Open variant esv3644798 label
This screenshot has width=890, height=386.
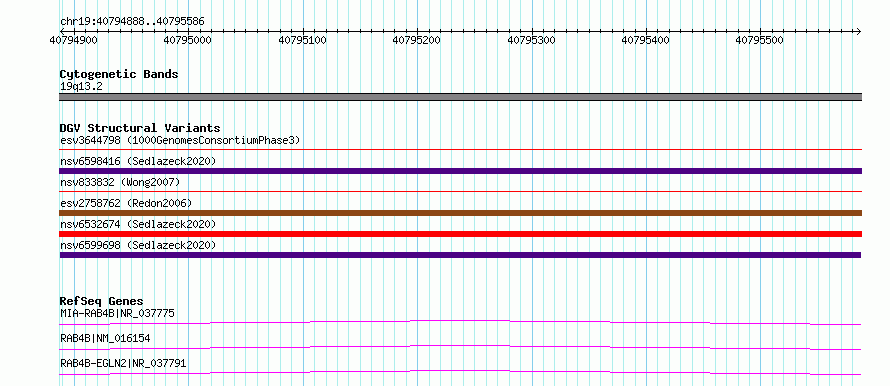(x=180, y=140)
